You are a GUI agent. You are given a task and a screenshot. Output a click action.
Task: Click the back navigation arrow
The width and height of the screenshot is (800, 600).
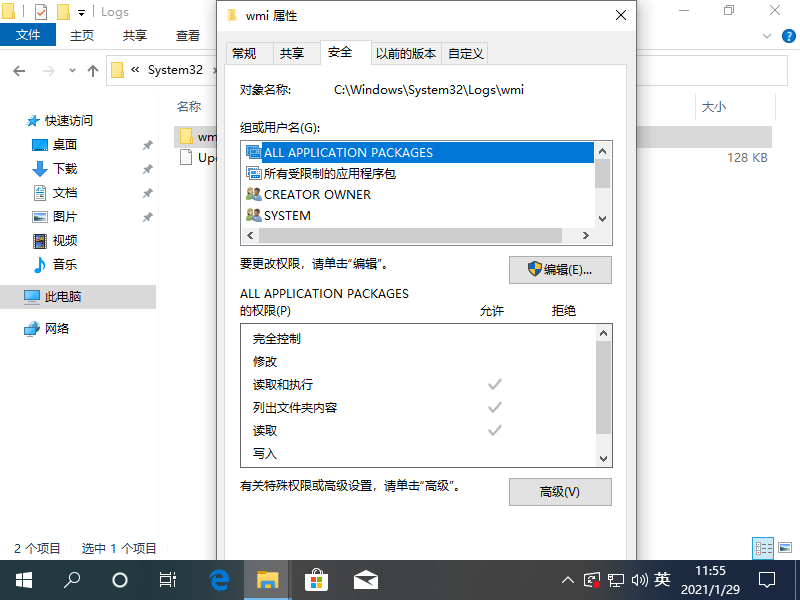click(18, 70)
